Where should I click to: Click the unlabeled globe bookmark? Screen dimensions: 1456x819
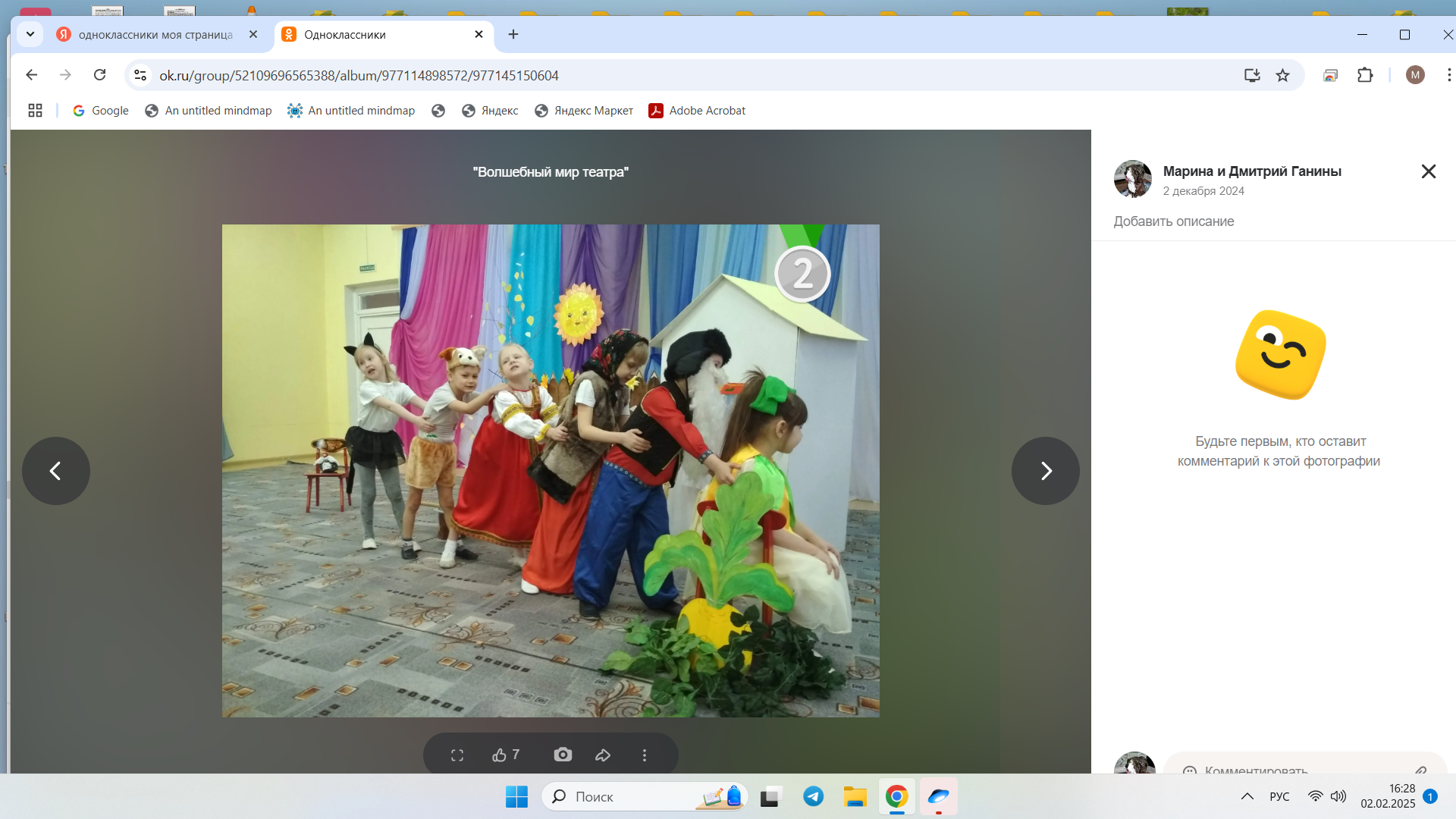pyautogui.click(x=438, y=111)
